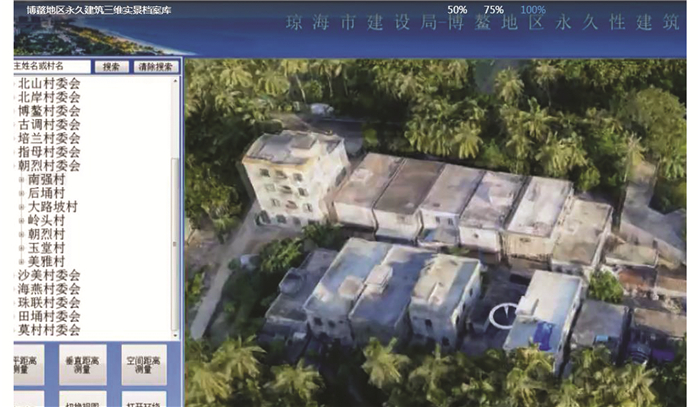Expand the 南强村 sub-node
The image size is (700, 407).
[x=22, y=179]
